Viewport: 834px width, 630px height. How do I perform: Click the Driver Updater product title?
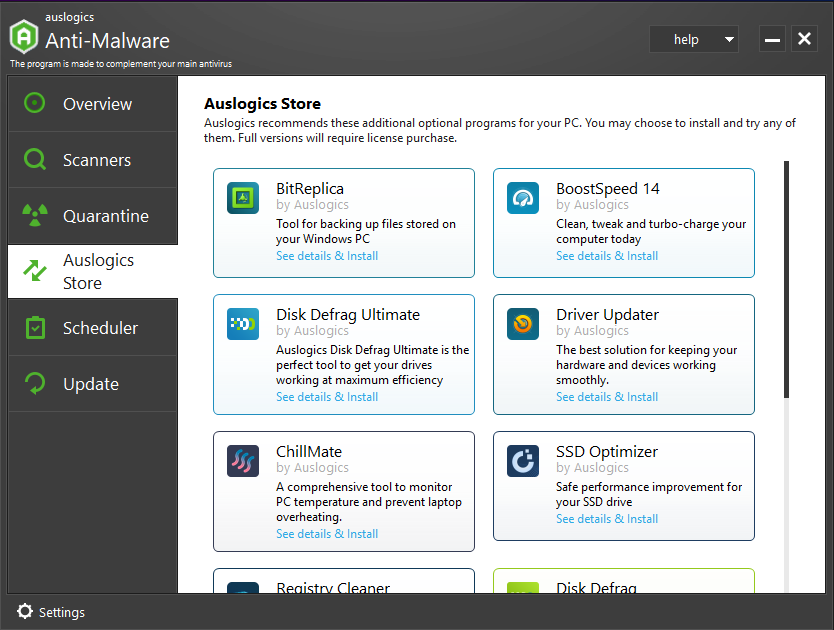607,314
